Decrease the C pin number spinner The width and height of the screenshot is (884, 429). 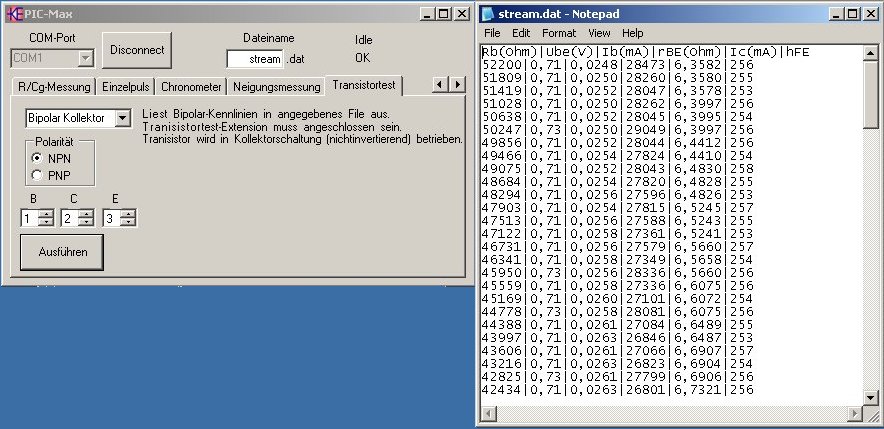click(x=86, y=222)
